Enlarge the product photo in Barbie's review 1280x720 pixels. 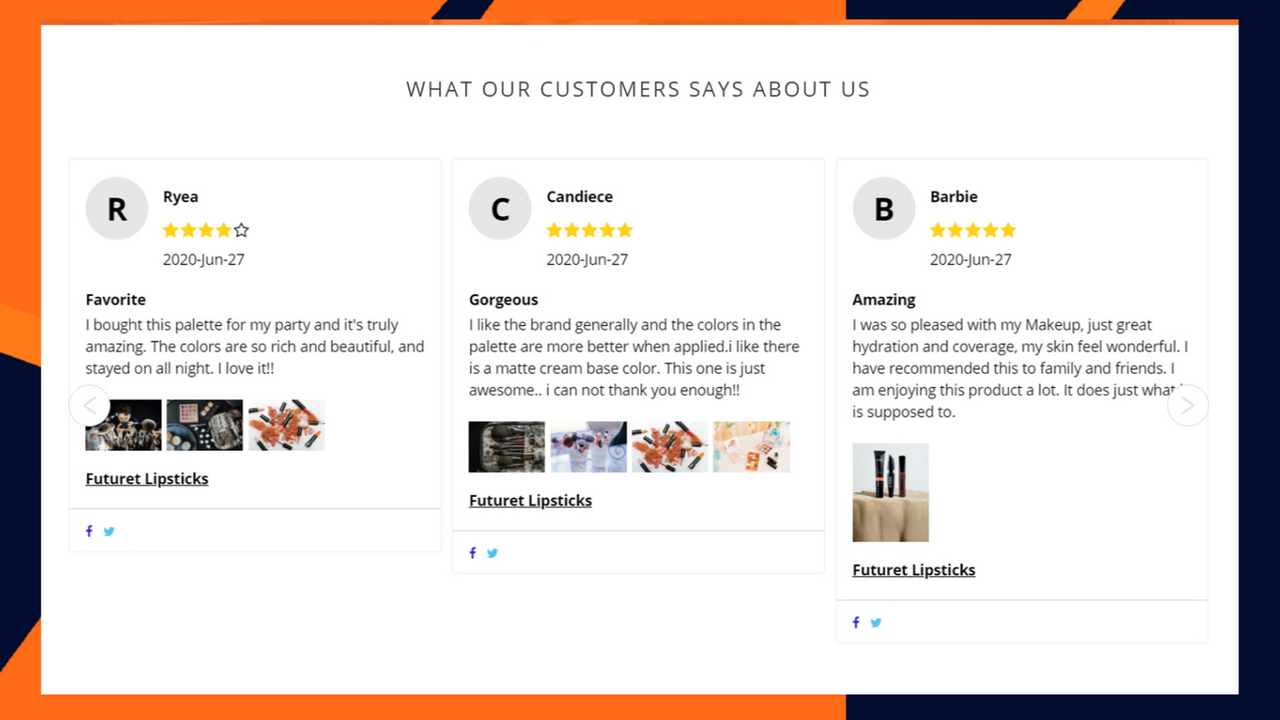coord(890,492)
